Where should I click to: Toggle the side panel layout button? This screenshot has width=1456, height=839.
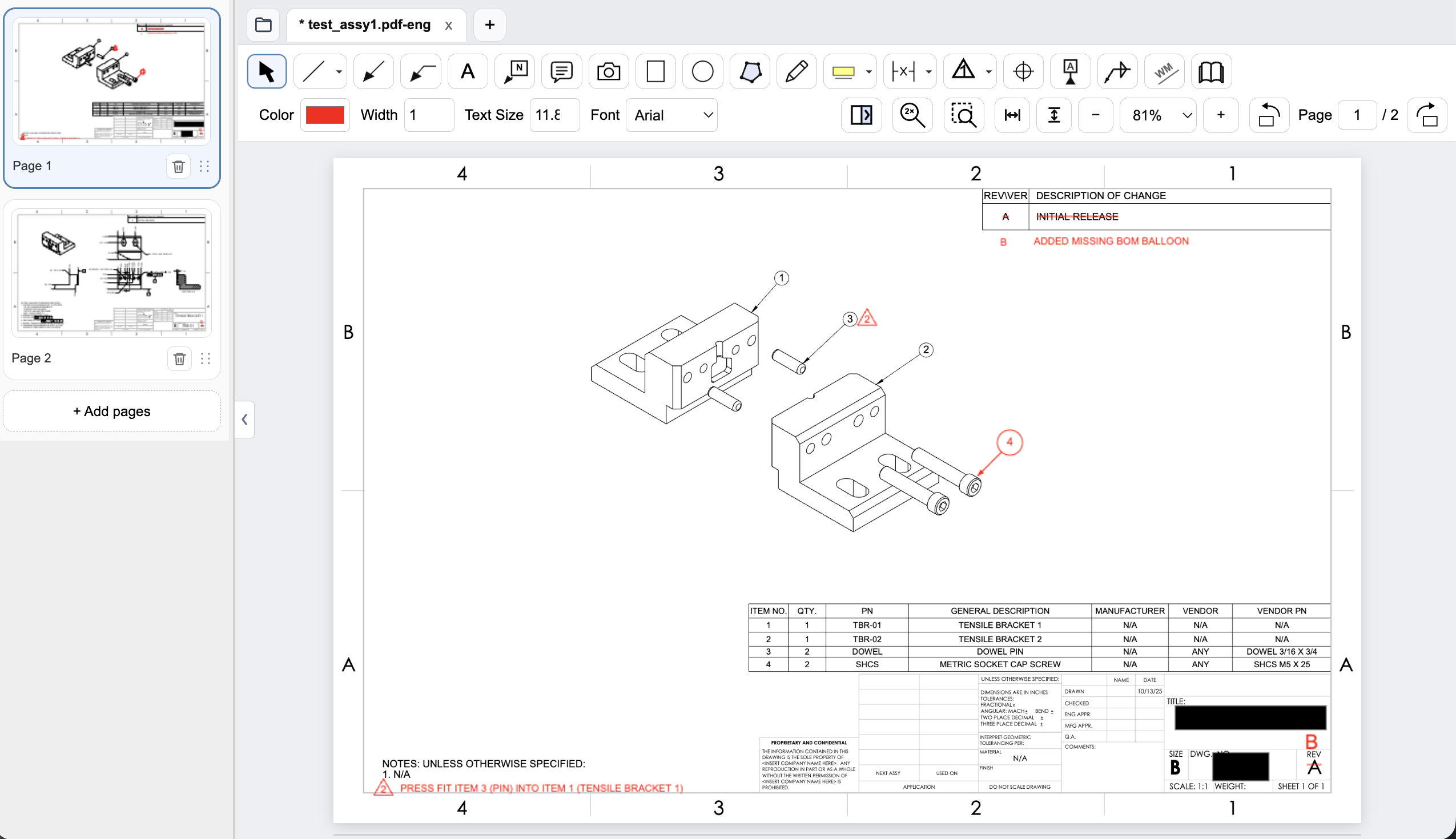pyautogui.click(x=861, y=115)
